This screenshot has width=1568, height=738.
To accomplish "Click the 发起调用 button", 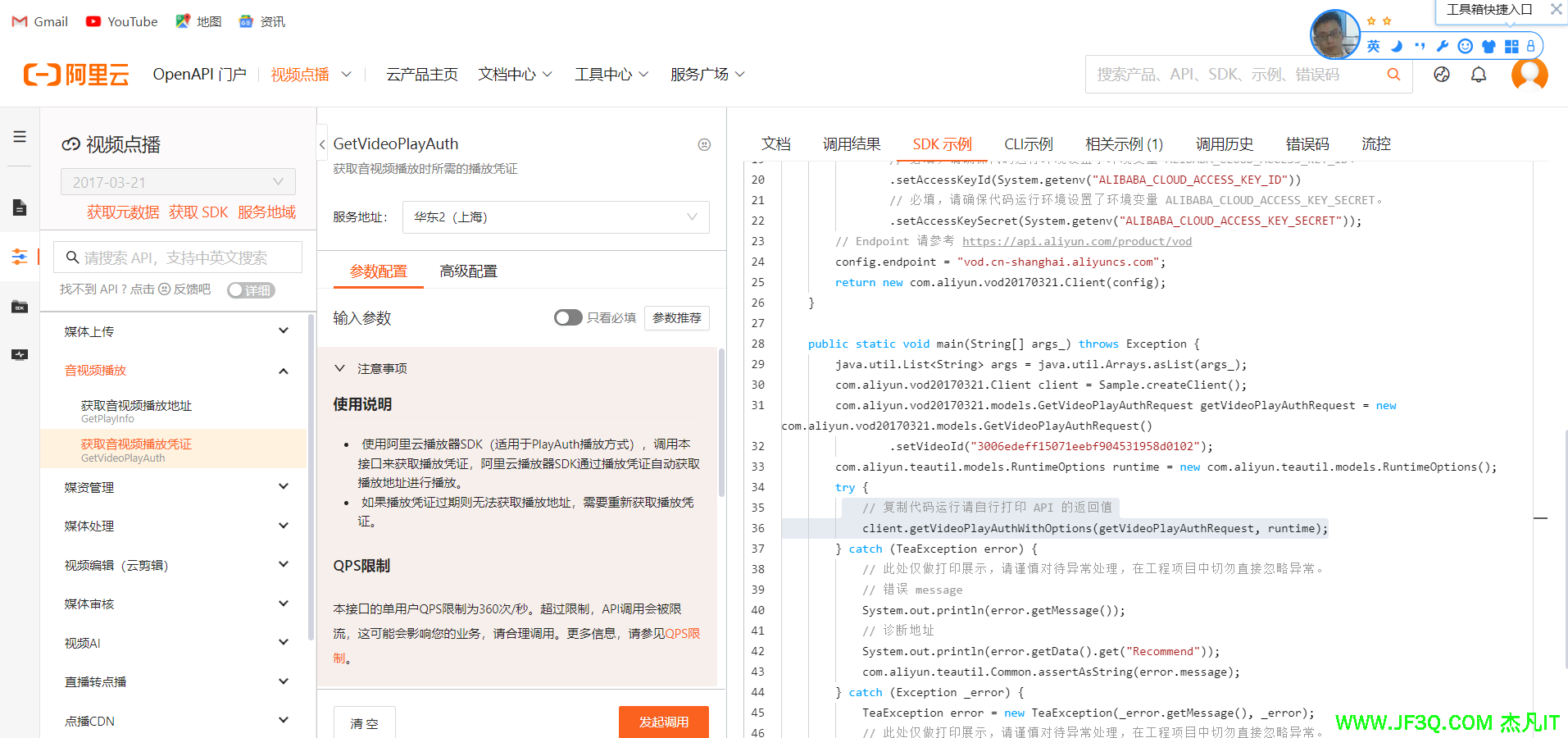I will (663, 722).
